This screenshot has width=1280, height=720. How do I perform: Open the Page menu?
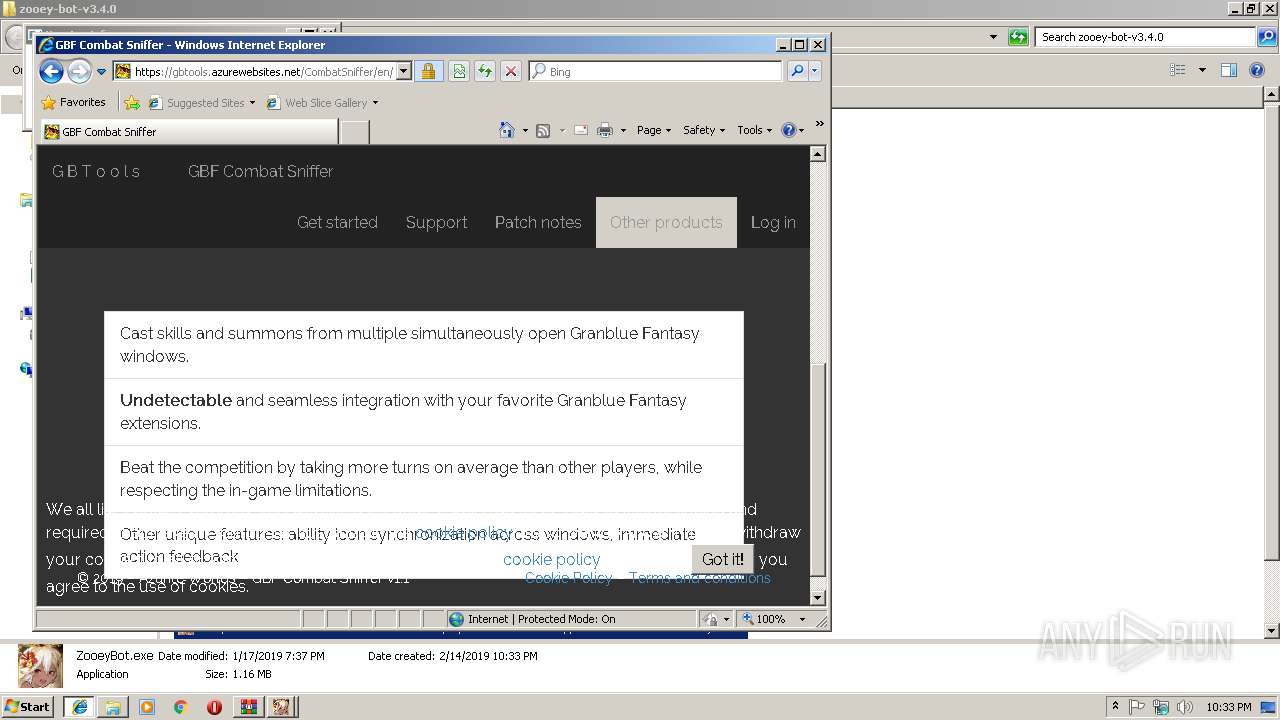pyautogui.click(x=654, y=130)
